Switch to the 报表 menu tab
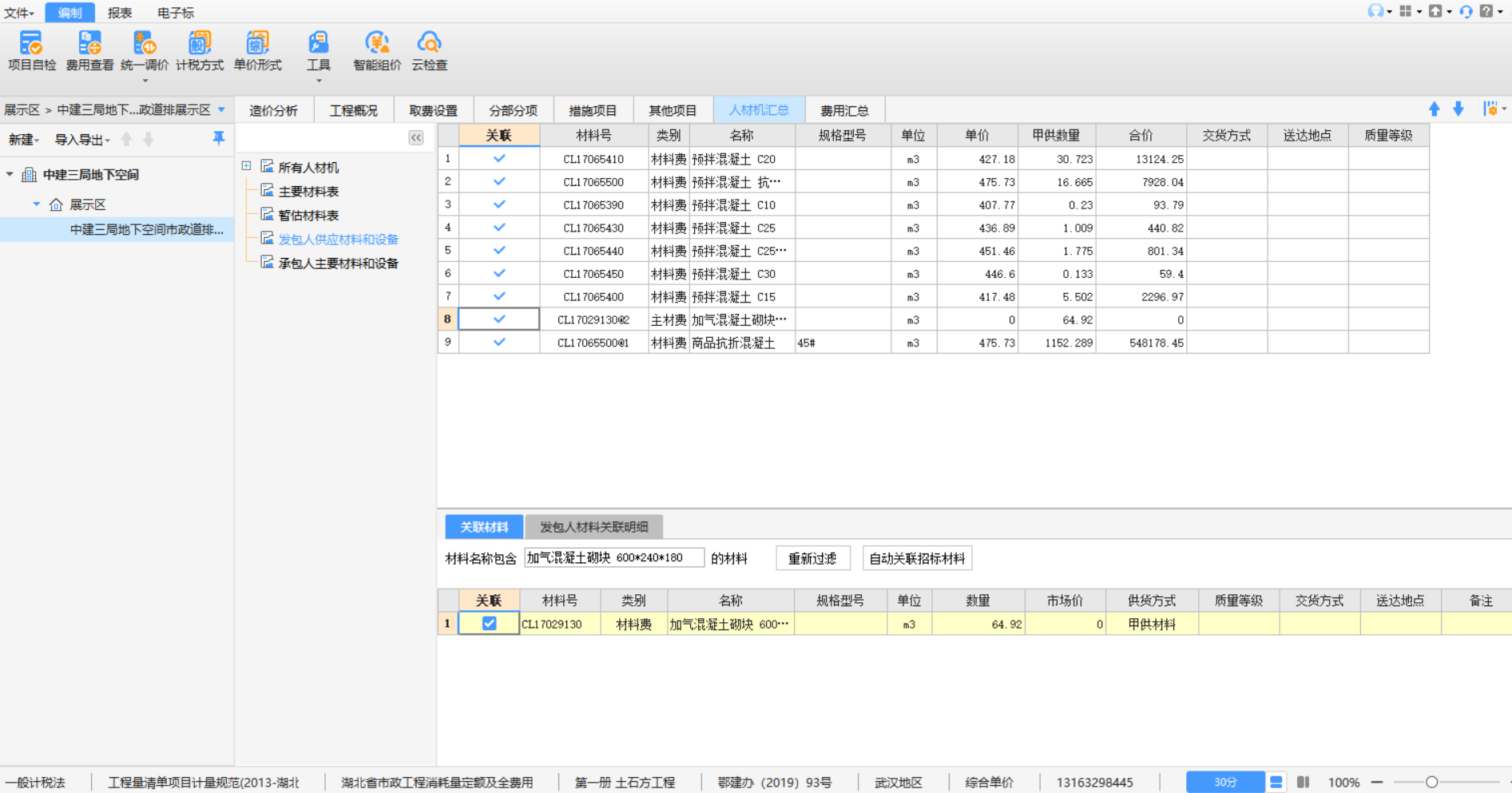Image resolution: width=1512 pixels, height=793 pixels. (120, 13)
